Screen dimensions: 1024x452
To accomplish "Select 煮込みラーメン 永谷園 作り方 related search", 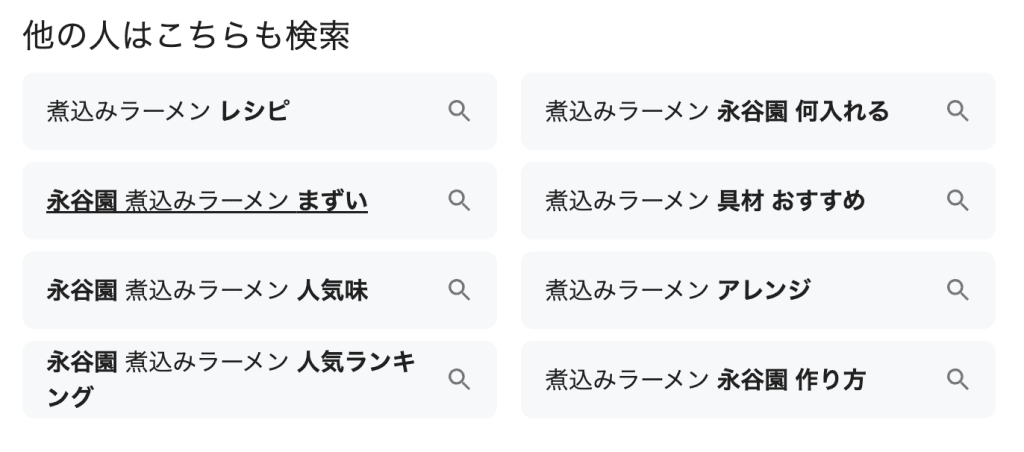I will pyautogui.click(x=705, y=379).
